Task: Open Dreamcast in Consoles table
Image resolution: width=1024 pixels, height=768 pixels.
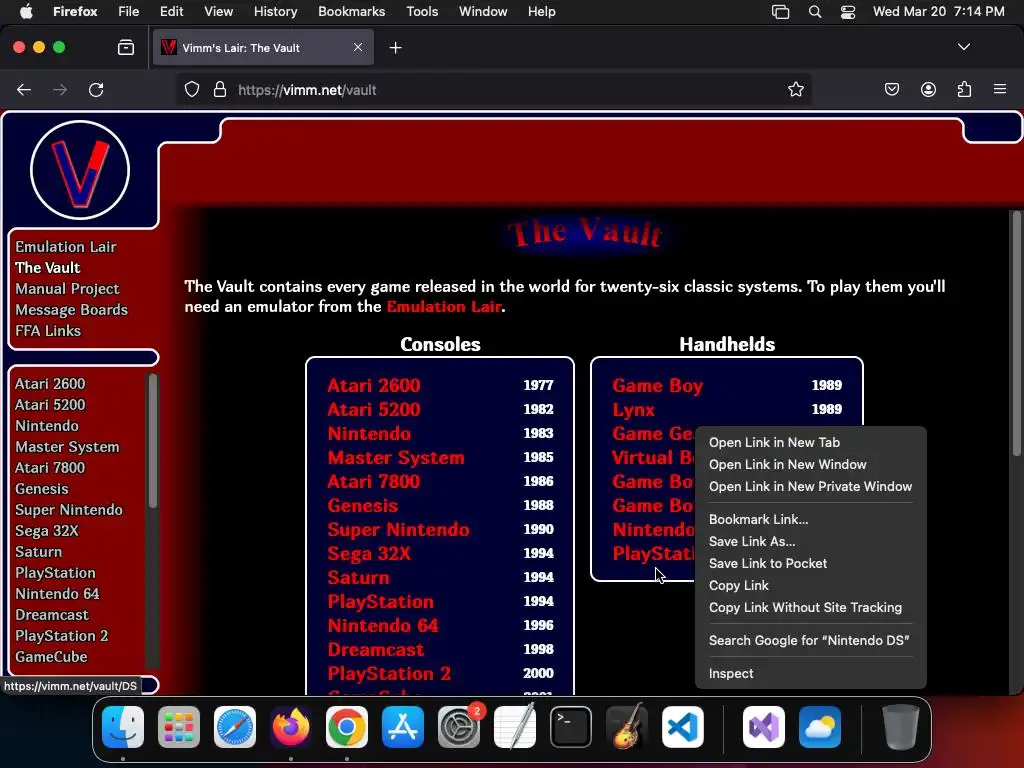Action: [376, 650]
